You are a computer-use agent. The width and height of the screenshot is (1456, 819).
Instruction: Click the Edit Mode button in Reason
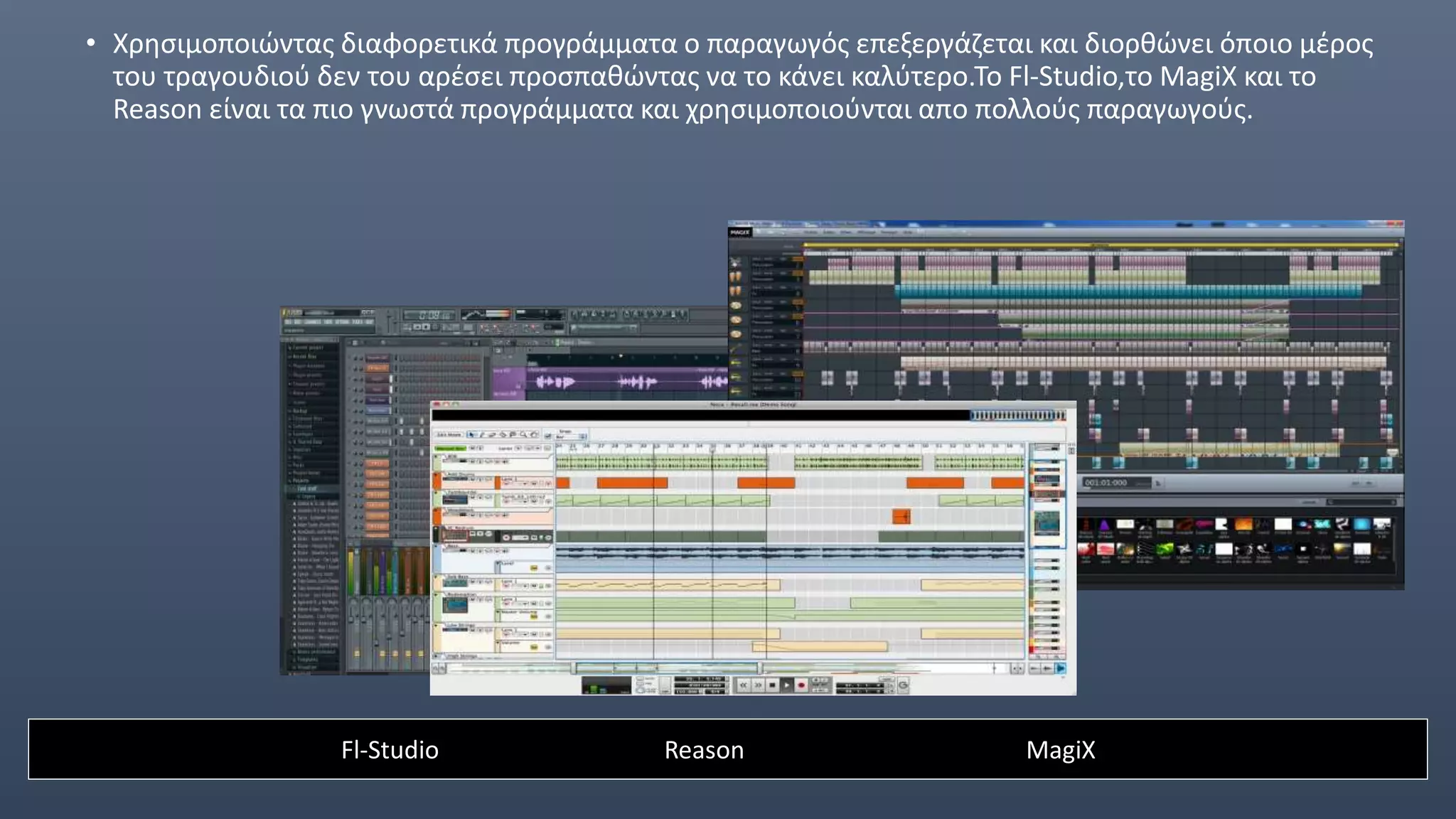[x=449, y=434]
